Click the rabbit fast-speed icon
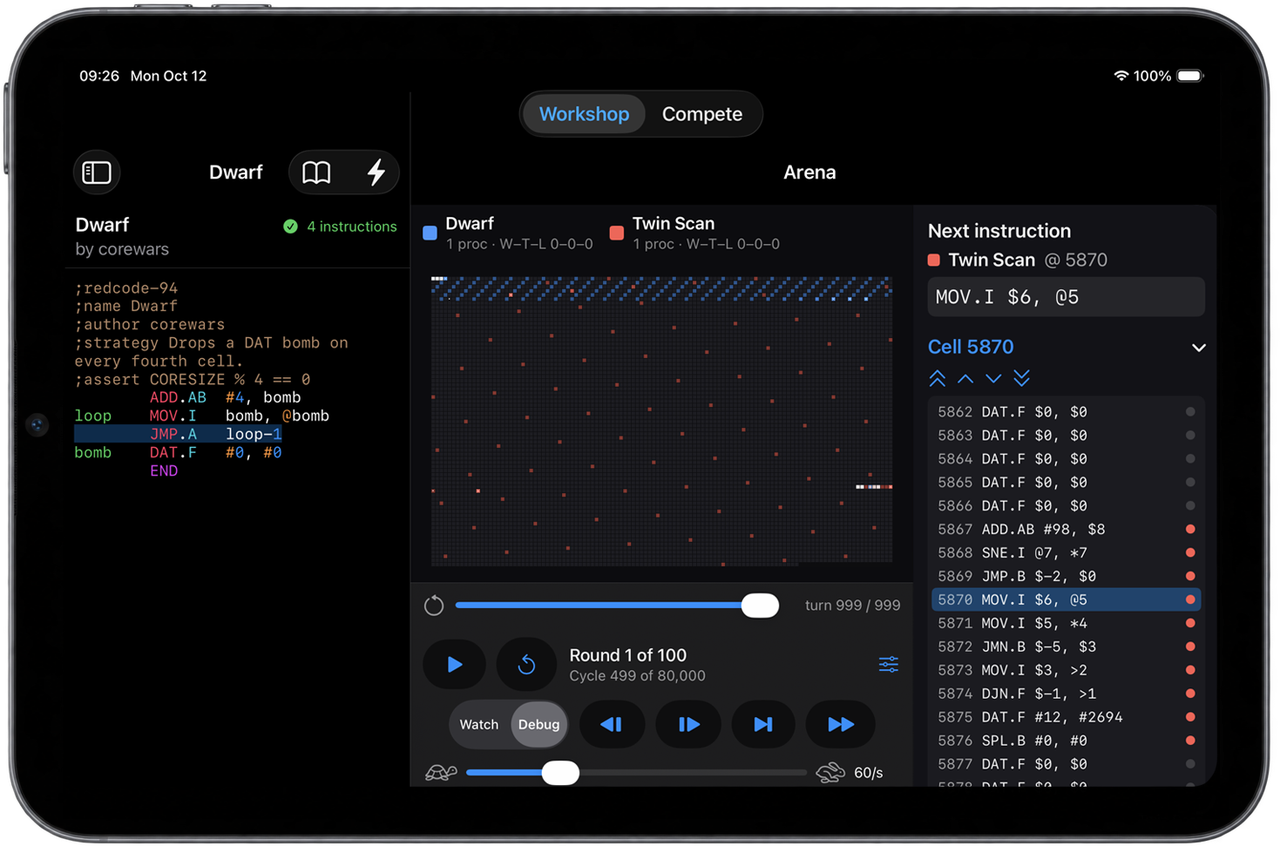The image size is (1280, 846). [830, 773]
